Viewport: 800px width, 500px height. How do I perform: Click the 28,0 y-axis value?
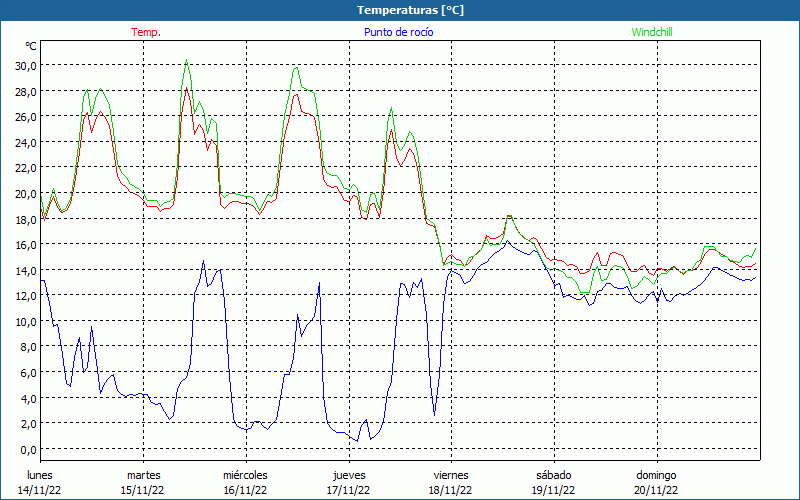[26, 91]
